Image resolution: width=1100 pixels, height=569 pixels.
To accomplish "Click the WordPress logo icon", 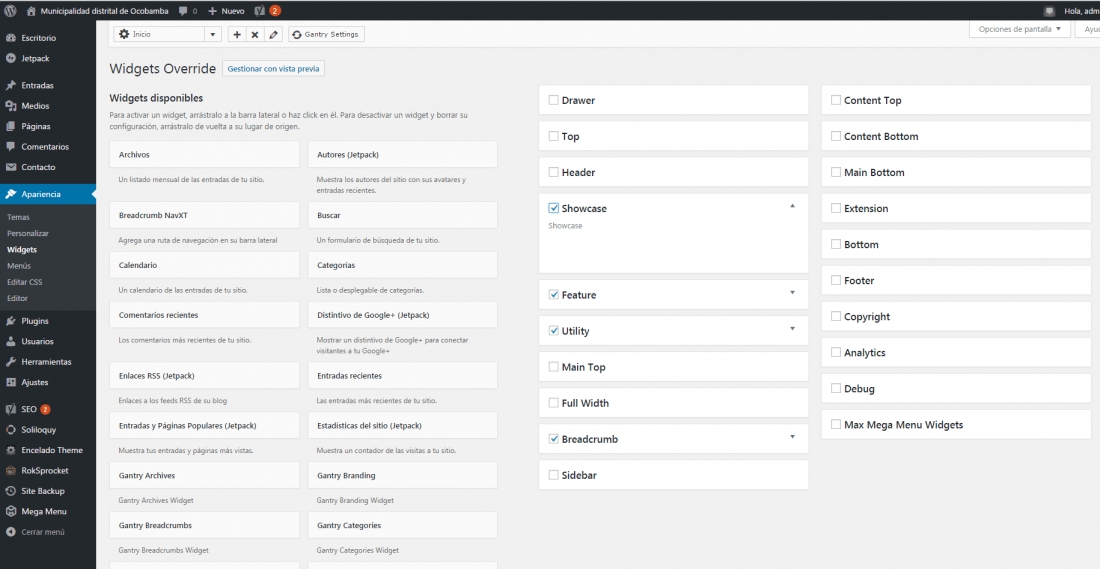I will (11, 11).
